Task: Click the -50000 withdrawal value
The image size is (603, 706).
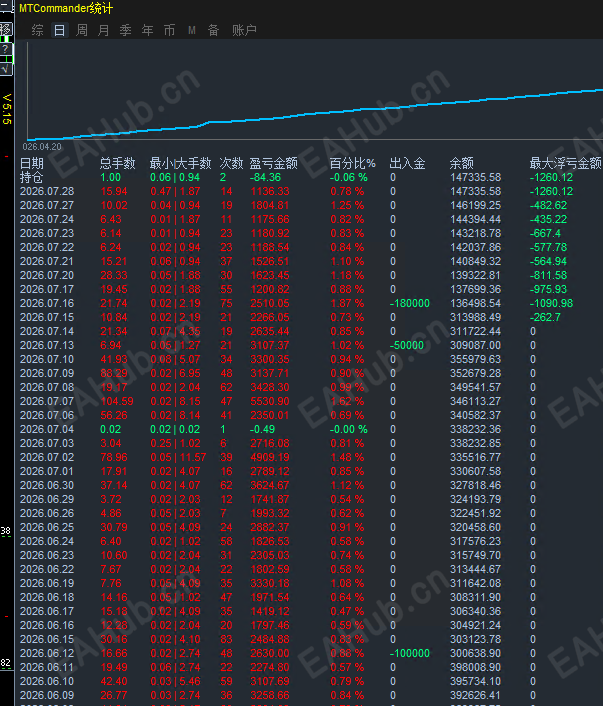Action: [x=407, y=345]
